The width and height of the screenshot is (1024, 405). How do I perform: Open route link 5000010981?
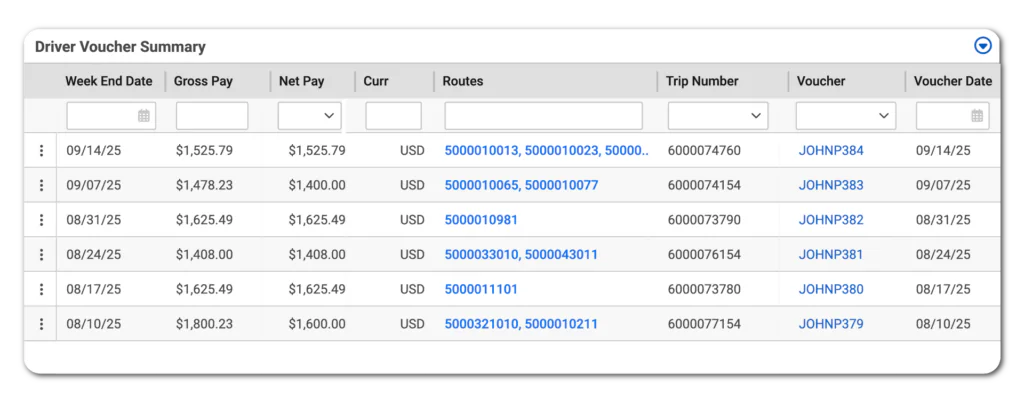click(481, 220)
